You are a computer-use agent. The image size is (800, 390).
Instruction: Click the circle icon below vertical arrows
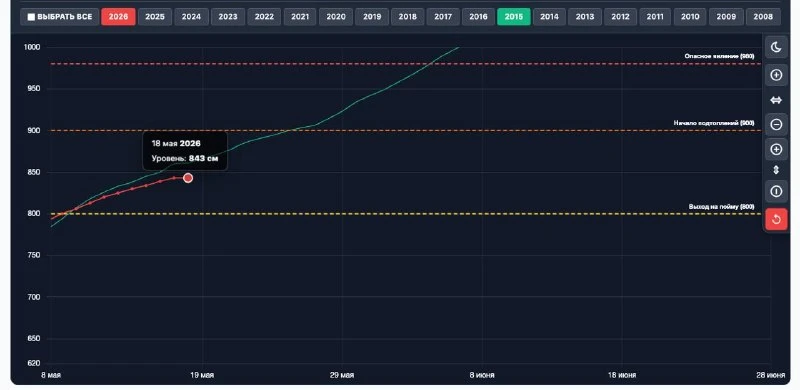pos(776,191)
